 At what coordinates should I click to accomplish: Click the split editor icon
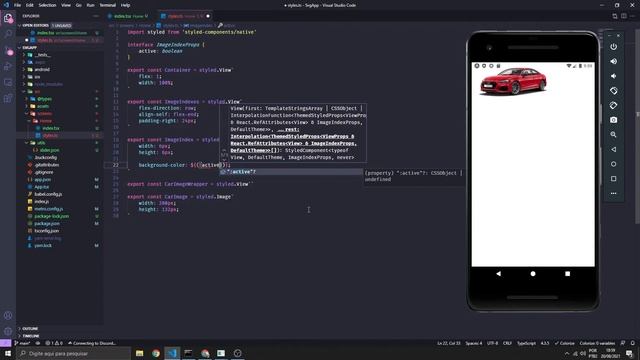pyautogui.click(x=624, y=16)
